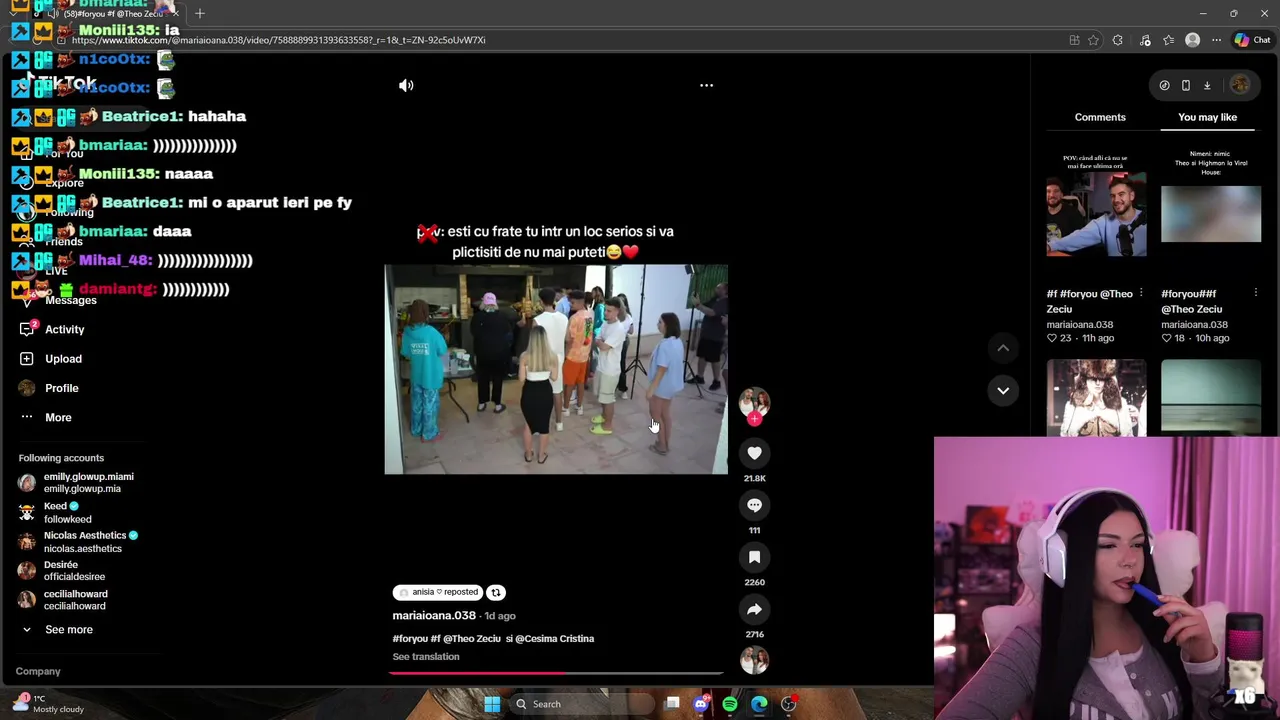The image size is (1280, 720).
Task: Mute the TikTok video with speaker icon
Action: (x=406, y=86)
